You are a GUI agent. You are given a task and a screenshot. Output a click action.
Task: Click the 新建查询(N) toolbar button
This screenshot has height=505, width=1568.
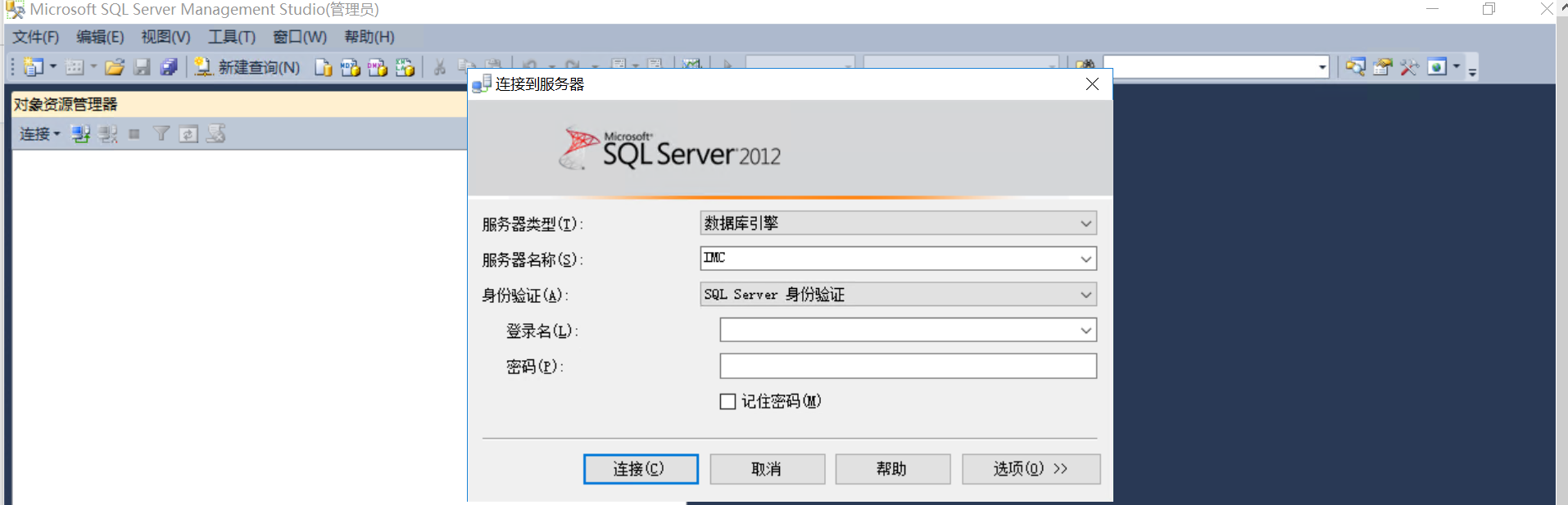[x=247, y=67]
